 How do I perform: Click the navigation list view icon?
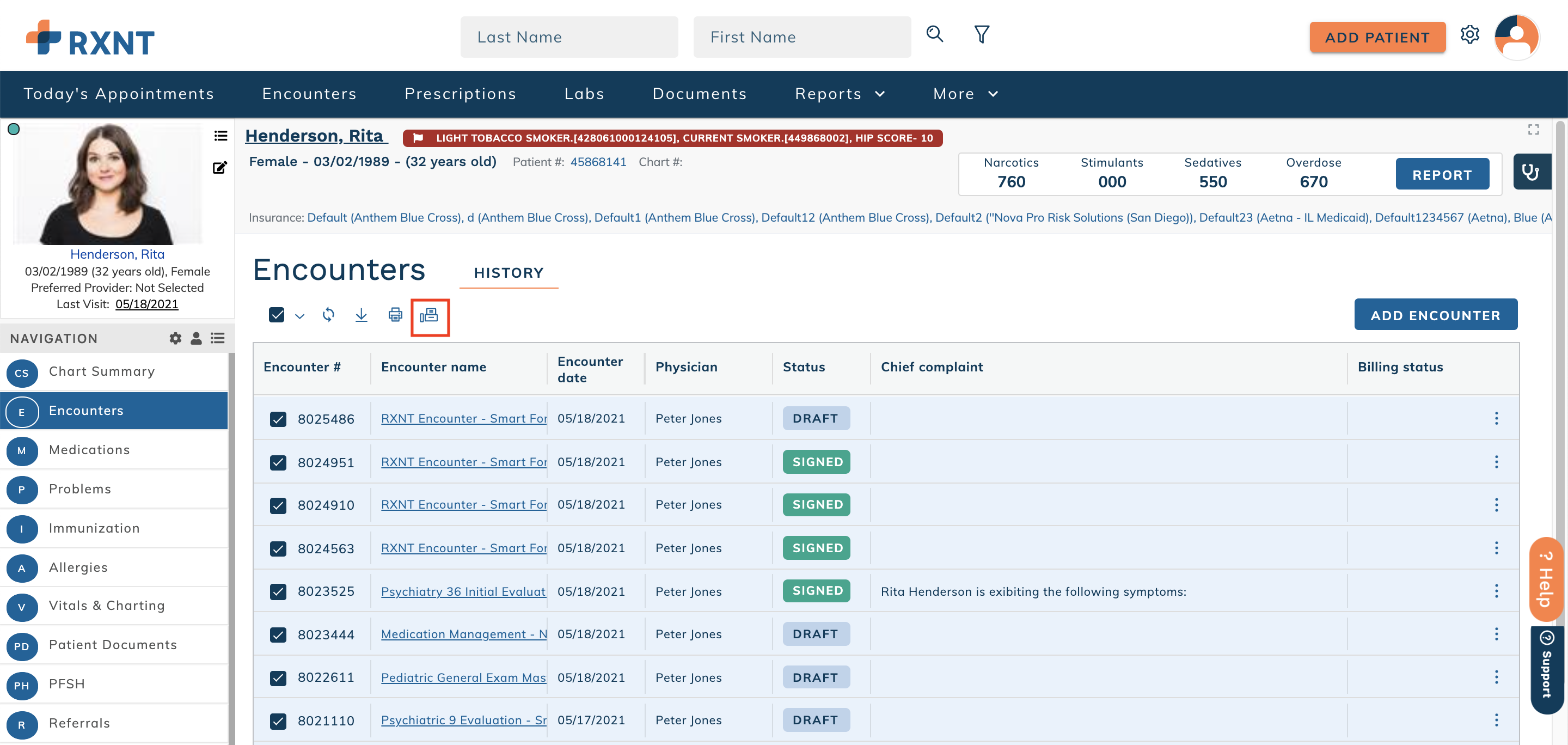[x=217, y=338]
